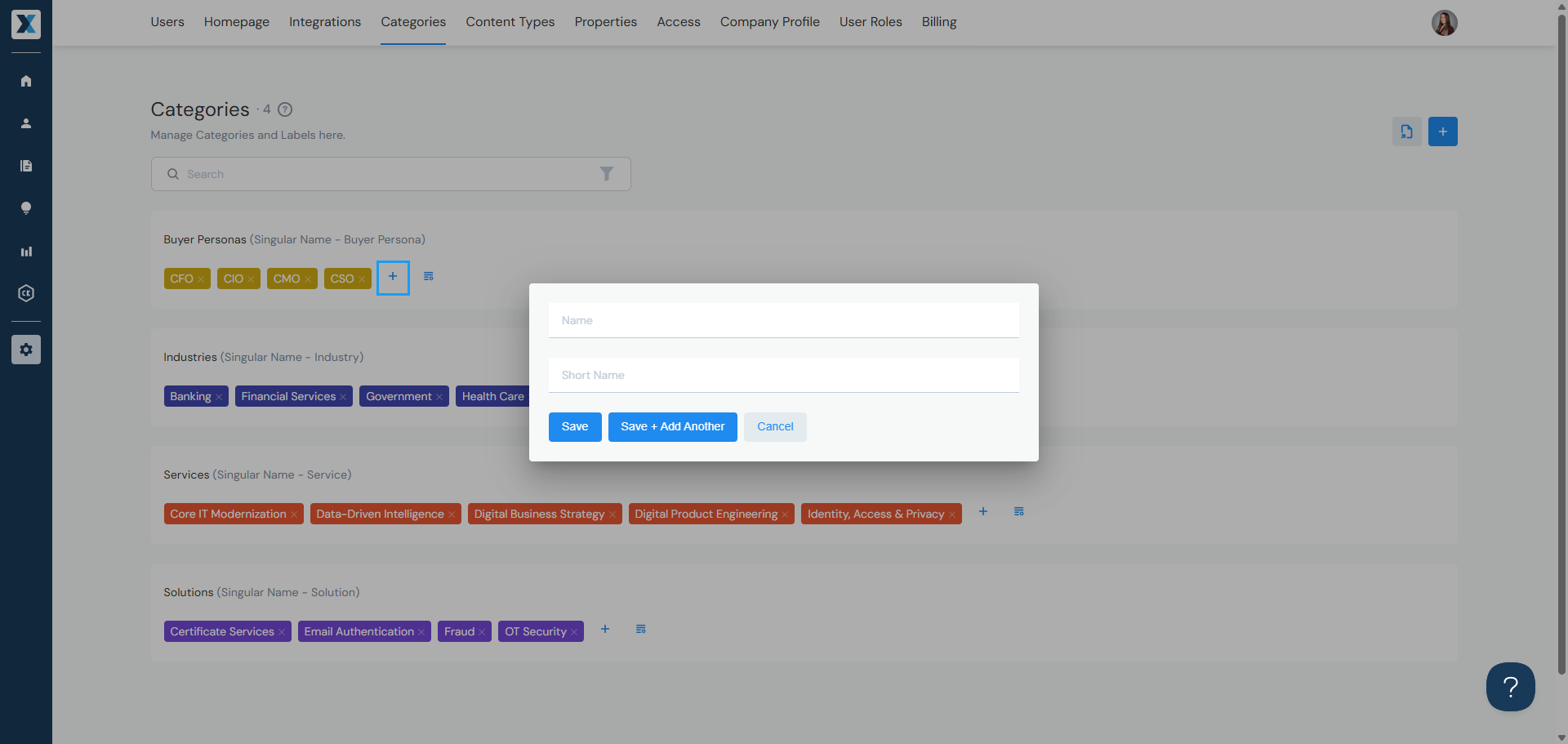Image resolution: width=1568 pixels, height=744 pixels.
Task: Open the Integrations tab
Action: (325, 22)
